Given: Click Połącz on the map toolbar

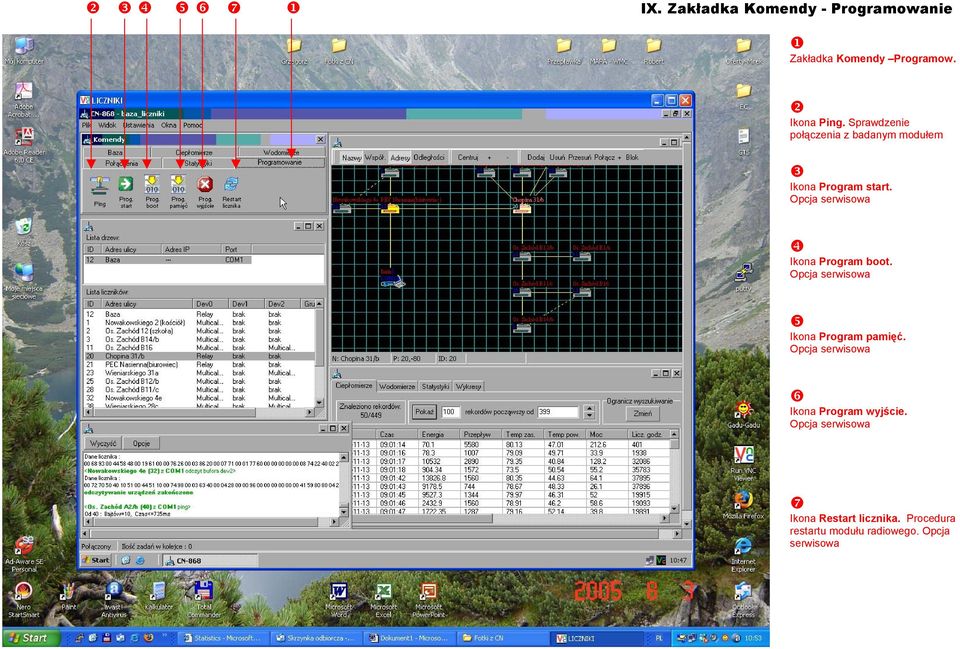Looking at the screenshot, I should point(604,158).
